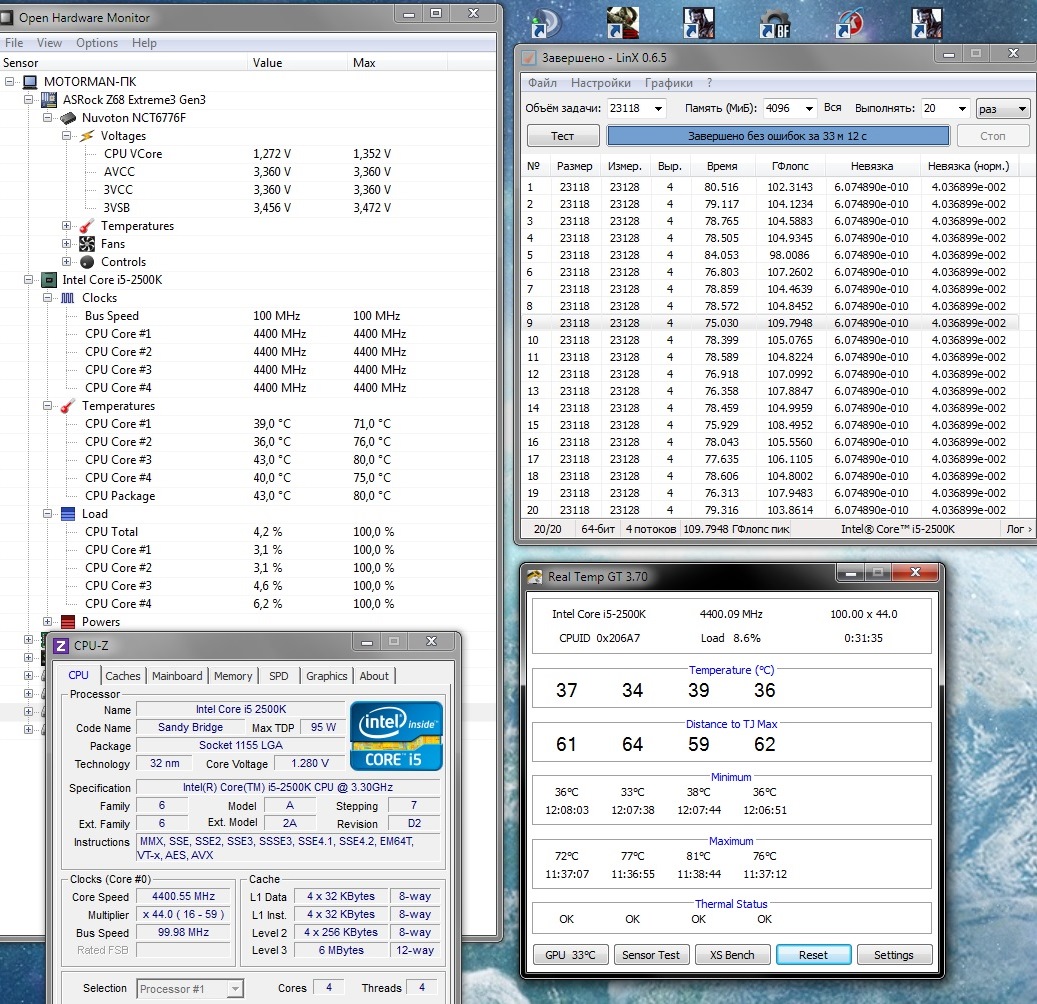Switch to the Graphics tab in CPU-Z
Image resolution: width=1037 pixels, height=1004 pixels.
[x=327, y=676]
